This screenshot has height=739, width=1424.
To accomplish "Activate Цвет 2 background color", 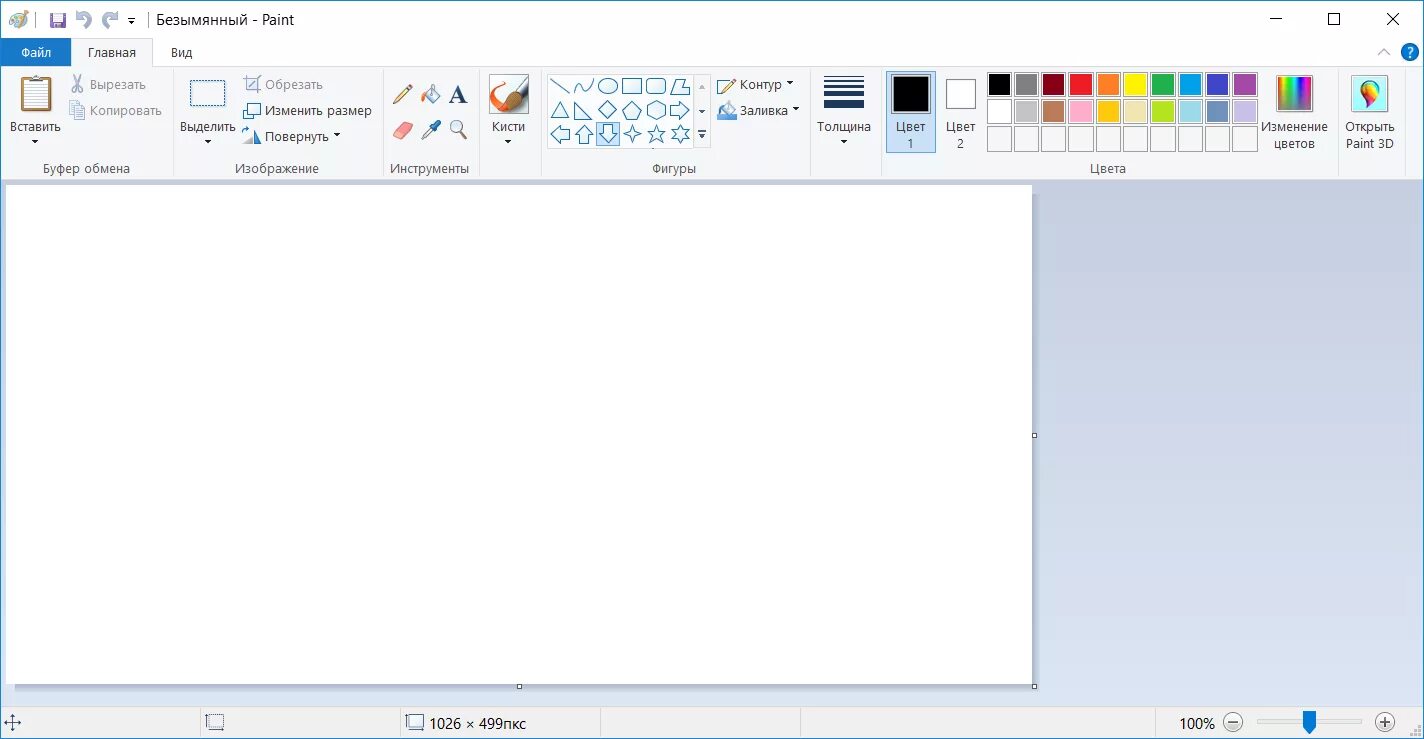I will point(960,112).
